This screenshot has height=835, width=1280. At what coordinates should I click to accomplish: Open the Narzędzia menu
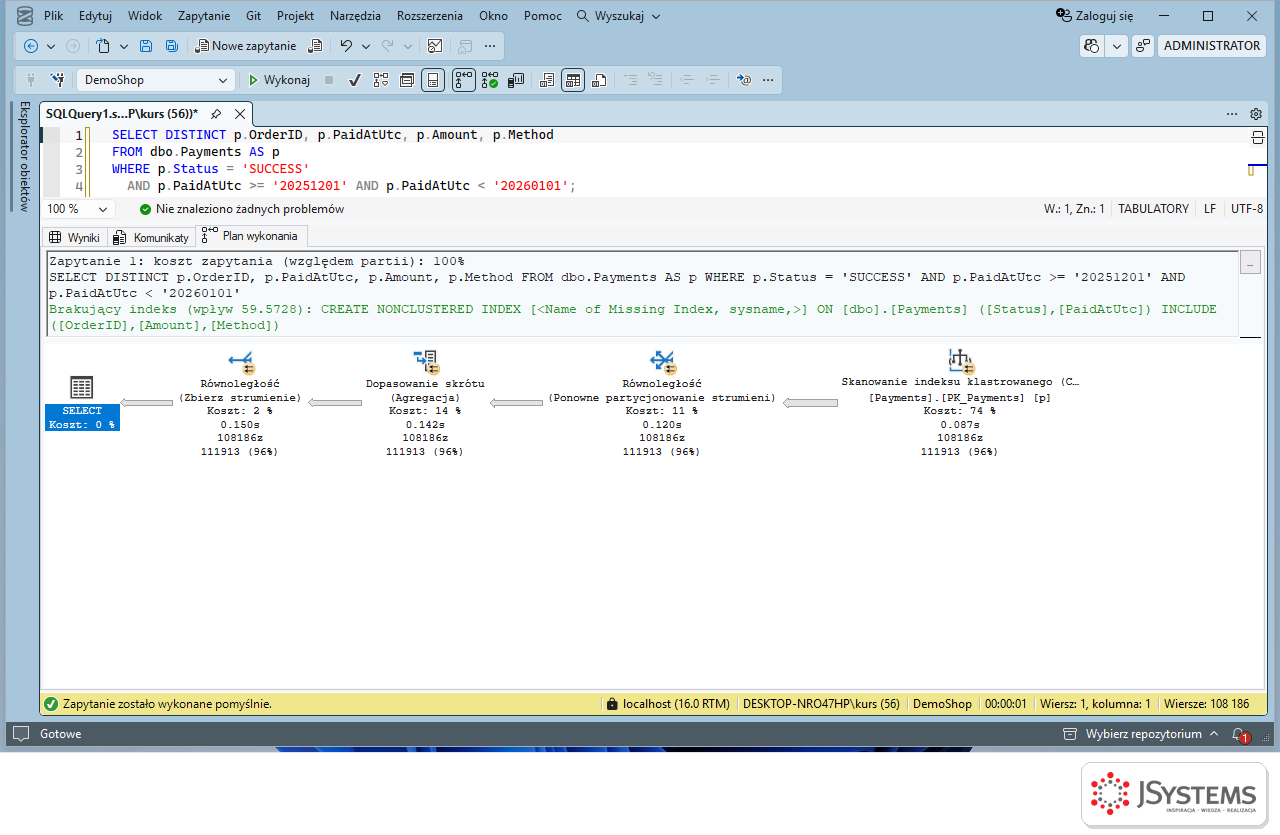(357, 16)
